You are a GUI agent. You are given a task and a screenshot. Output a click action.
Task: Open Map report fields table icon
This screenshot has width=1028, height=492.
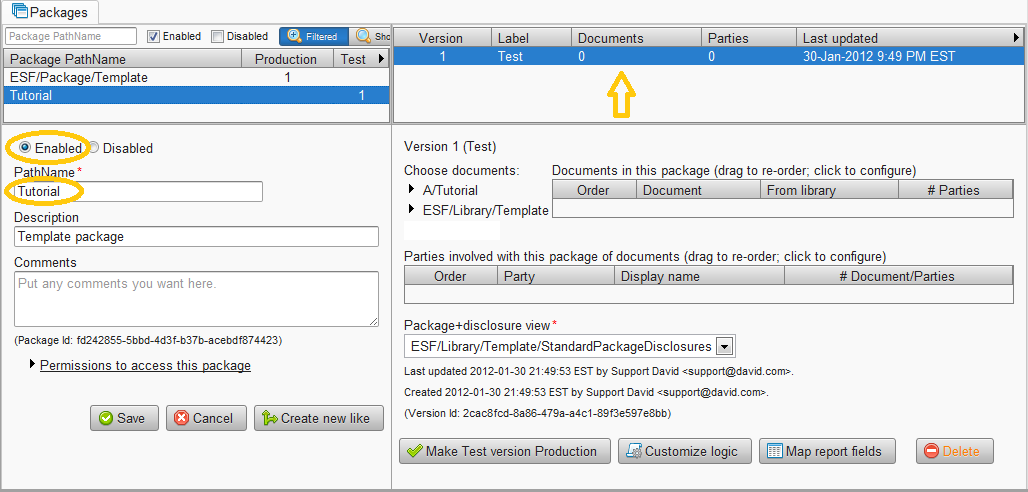click(x=774, y=451)
